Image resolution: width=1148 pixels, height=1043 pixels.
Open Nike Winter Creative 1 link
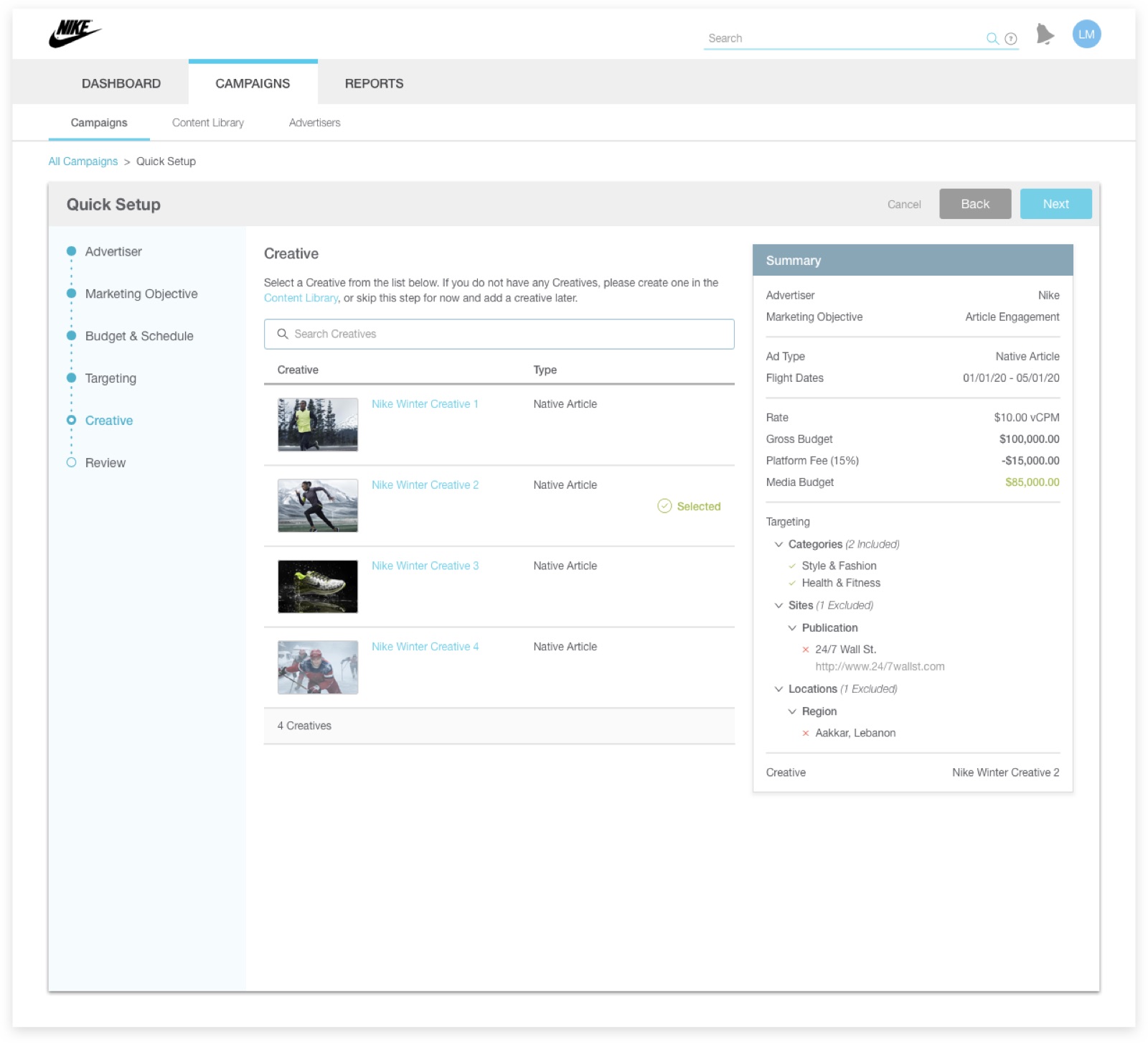(x=425, y=404)
